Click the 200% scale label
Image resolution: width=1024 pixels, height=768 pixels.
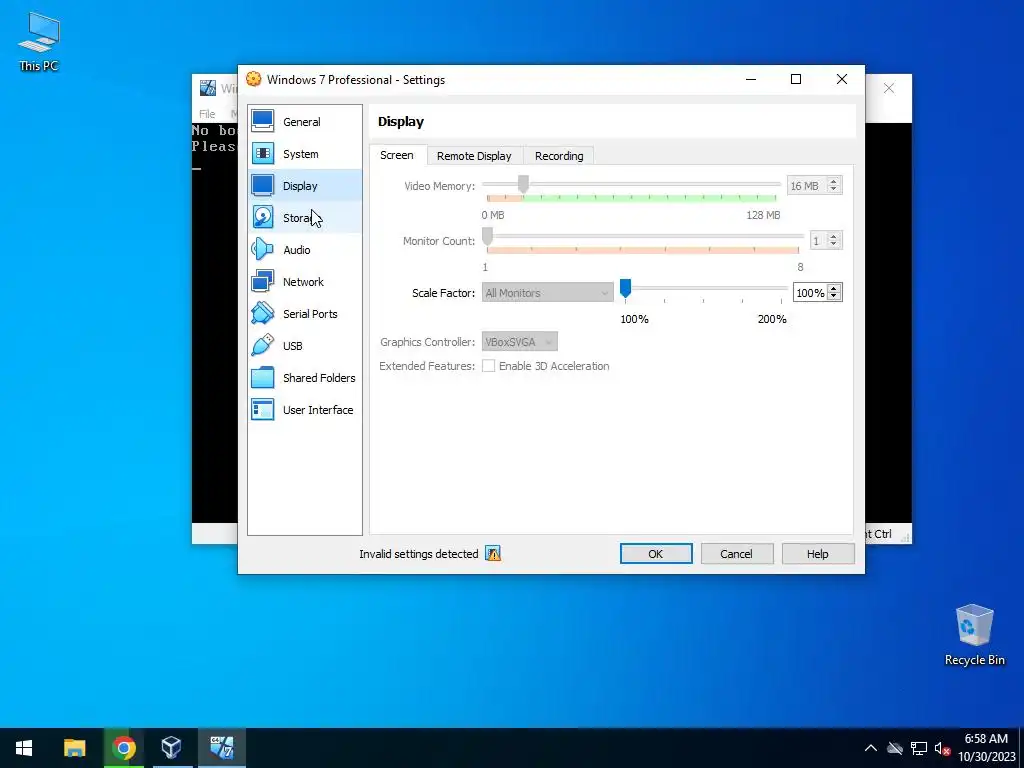(x=772, y=319)
